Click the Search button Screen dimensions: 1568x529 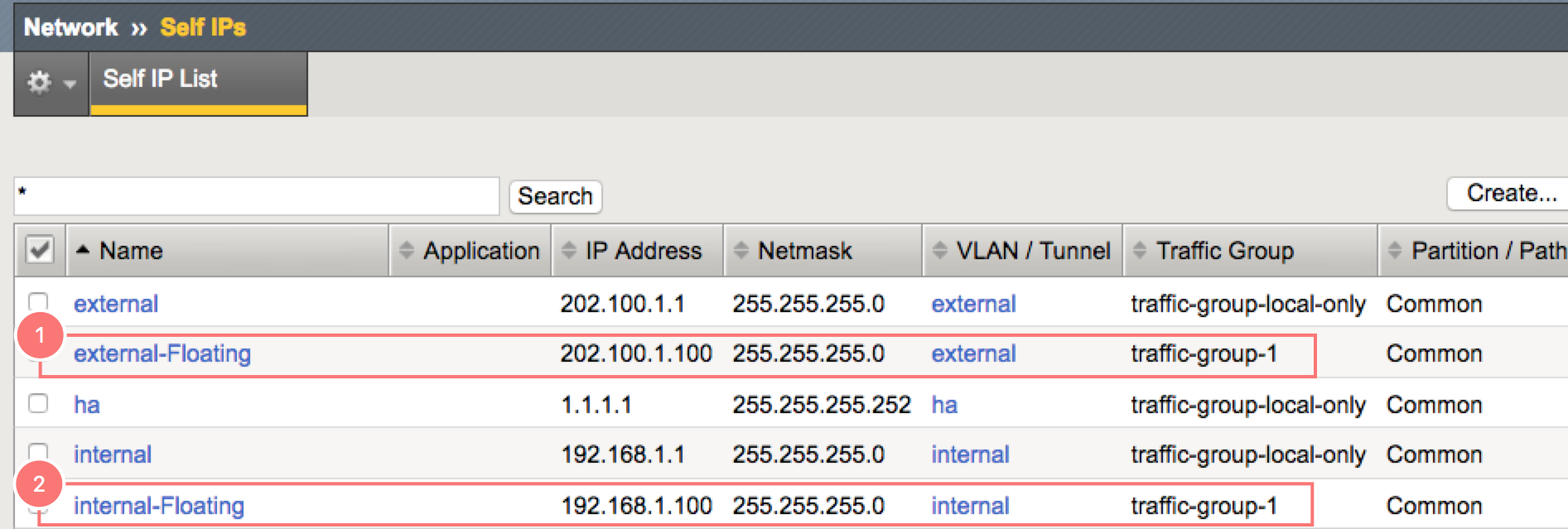click(555, 196)
